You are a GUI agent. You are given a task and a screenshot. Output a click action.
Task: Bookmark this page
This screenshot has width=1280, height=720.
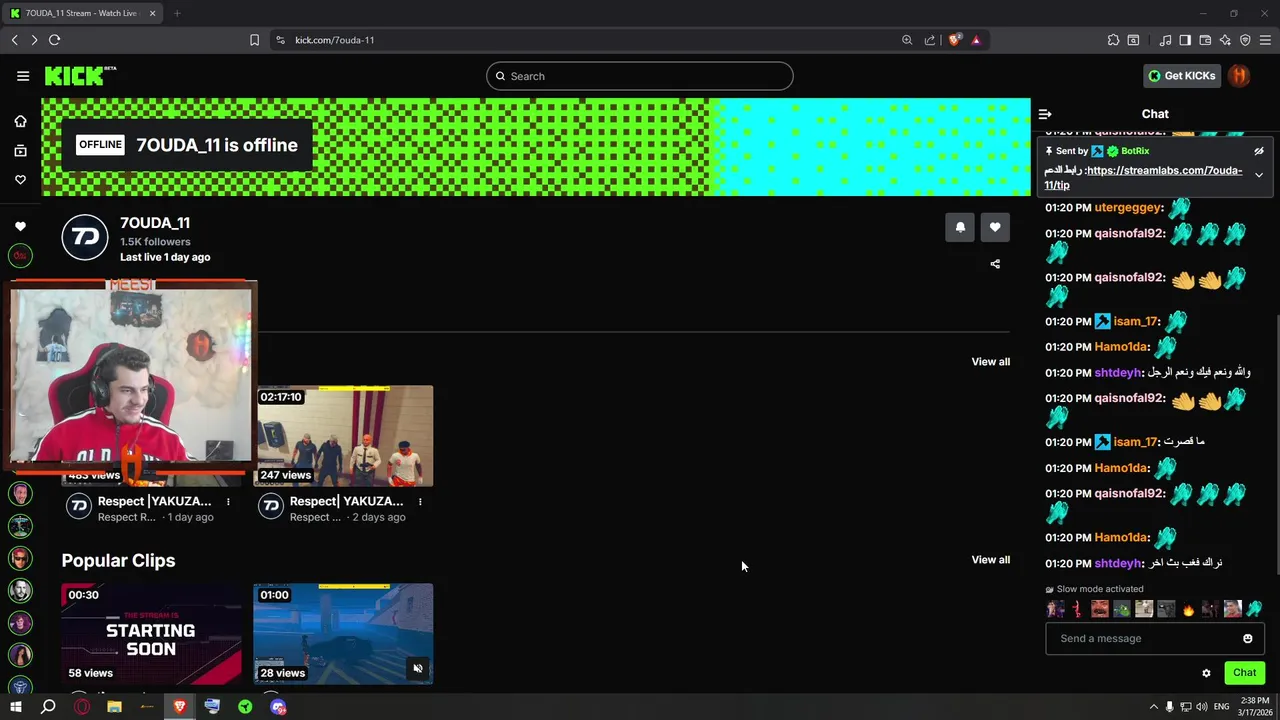pos(254,40)
